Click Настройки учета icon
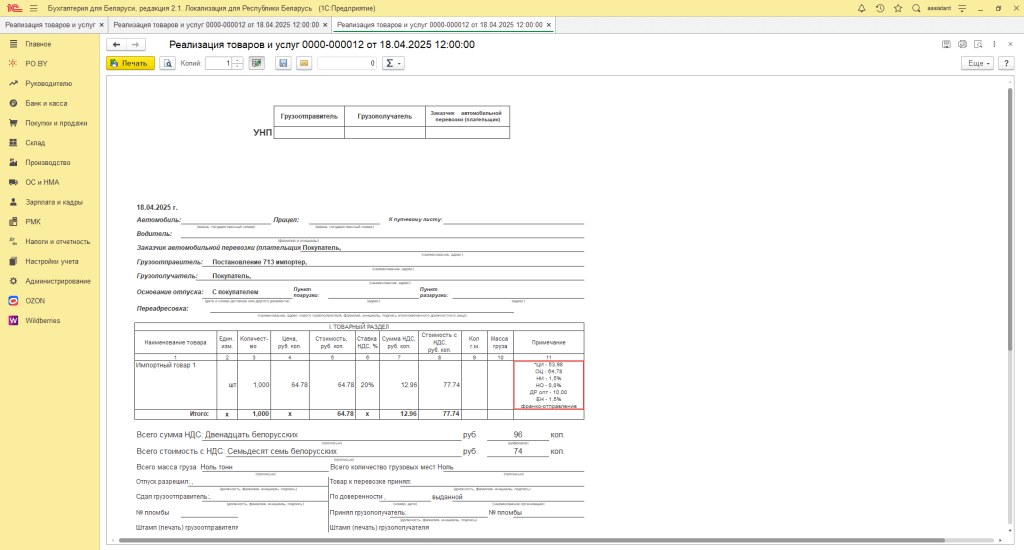1024x550 pixels. click(13, 261)
